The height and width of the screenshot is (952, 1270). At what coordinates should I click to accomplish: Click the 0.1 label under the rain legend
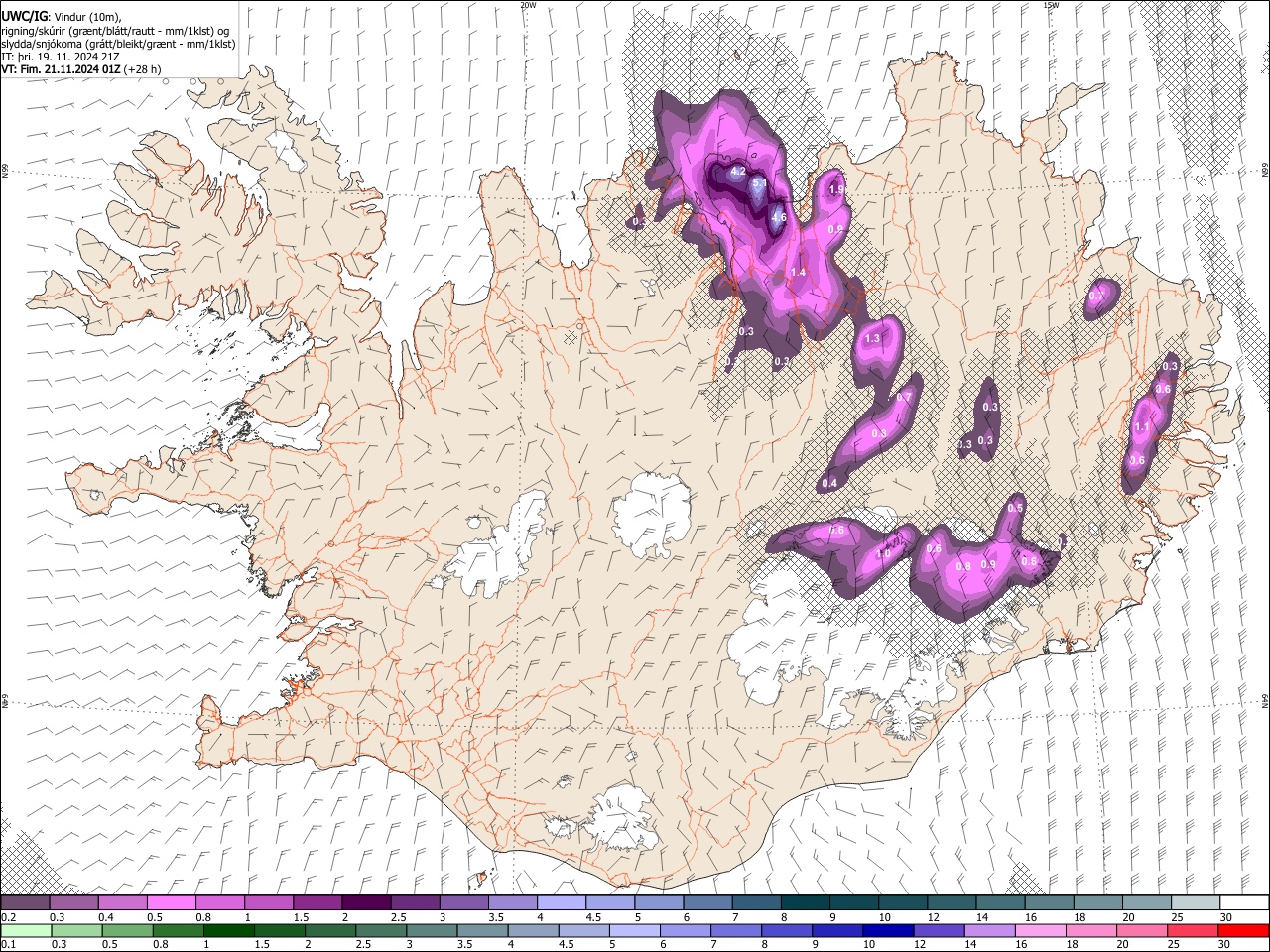pos(8,944)
